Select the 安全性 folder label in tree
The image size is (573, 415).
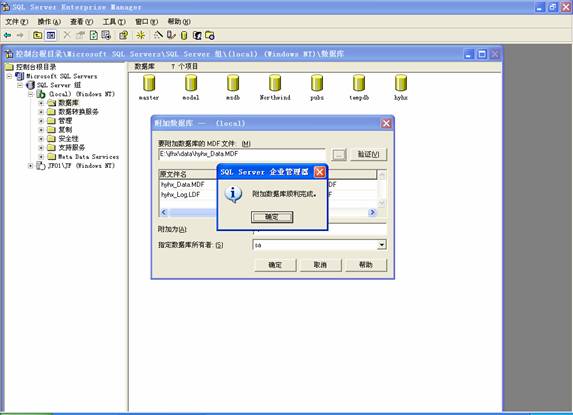tap(68, 139)
